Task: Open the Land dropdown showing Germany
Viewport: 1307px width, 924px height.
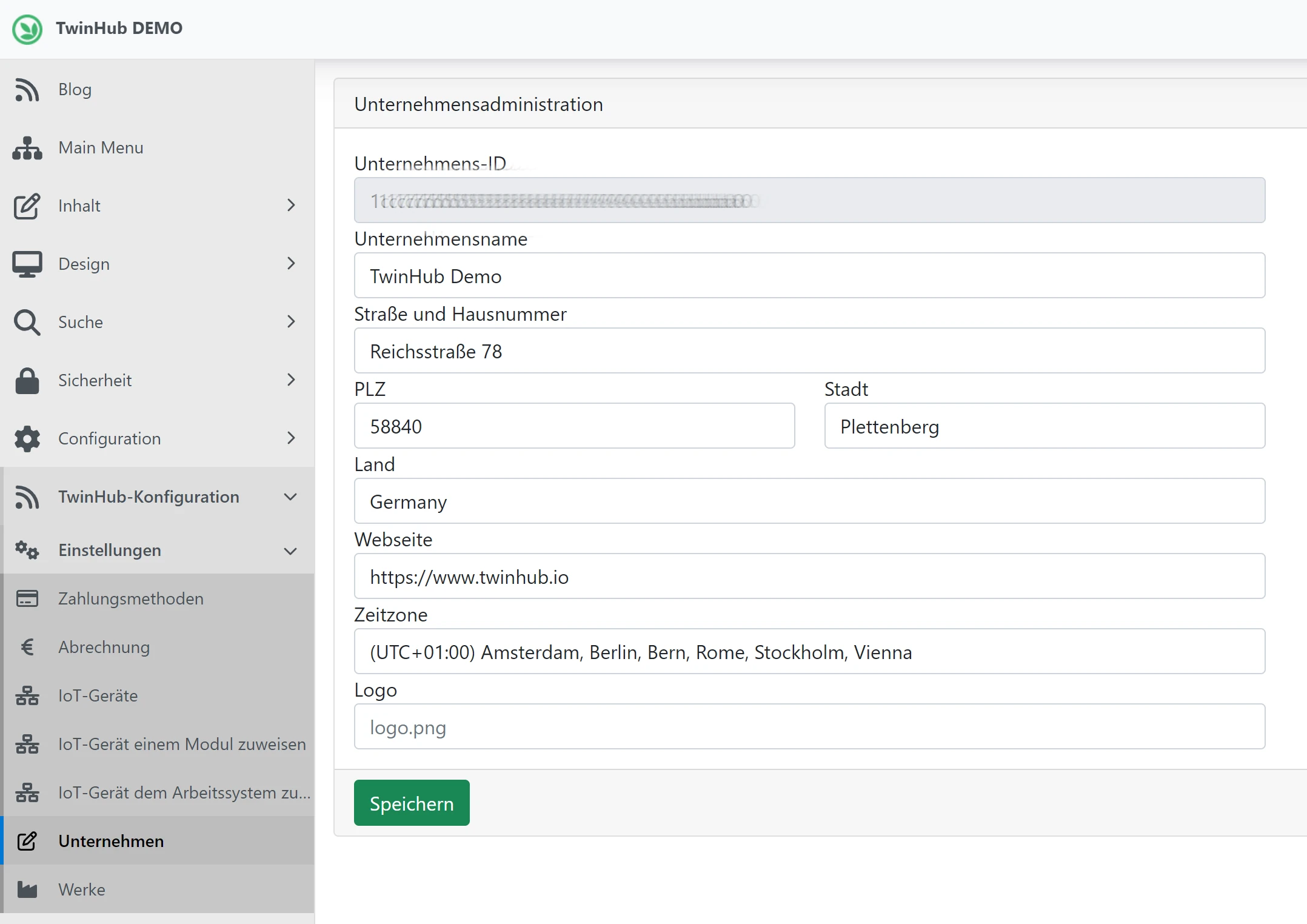Action: [x=809, y=501]
